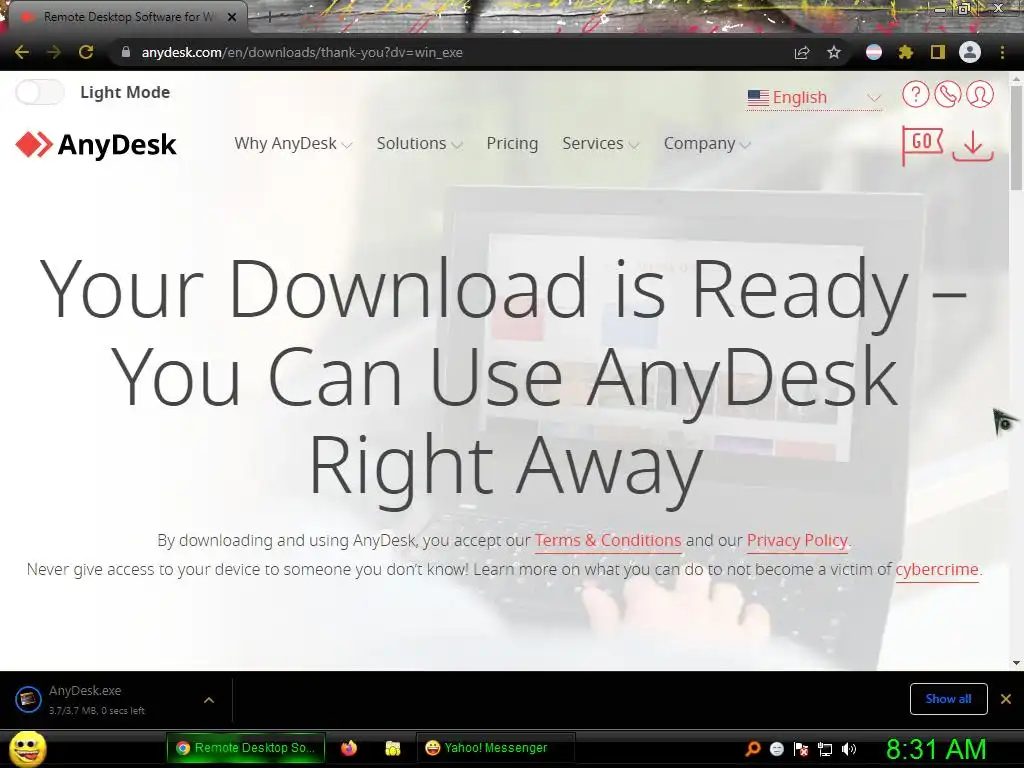Click the address bar URL

click(302, 52)
